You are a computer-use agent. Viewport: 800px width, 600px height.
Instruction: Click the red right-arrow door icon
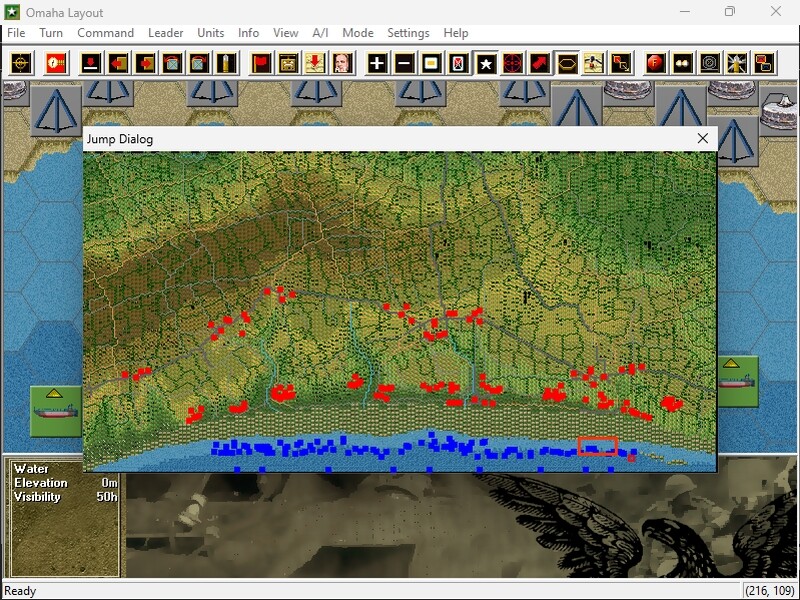click(x=145, y=63)
